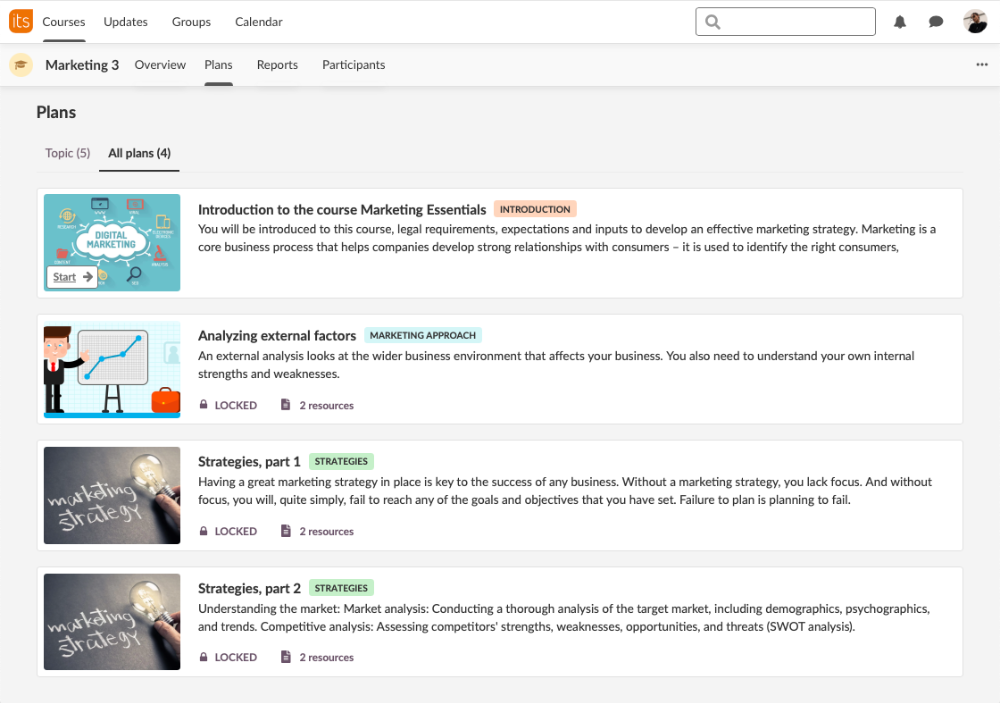The width and height of the screenshot is (1000, 703).
Task: Open the course Reports tab
Action: point(277,65)
